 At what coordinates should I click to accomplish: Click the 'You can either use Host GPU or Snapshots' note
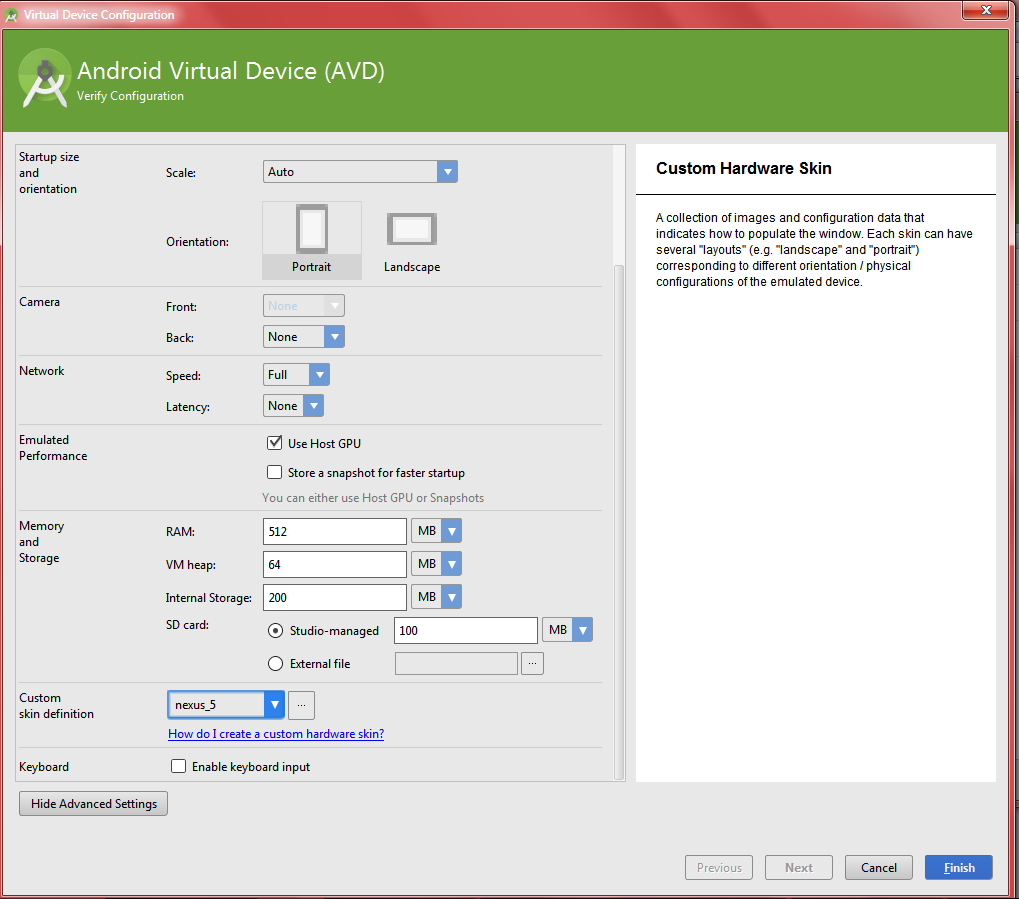(x=373, y=498)
